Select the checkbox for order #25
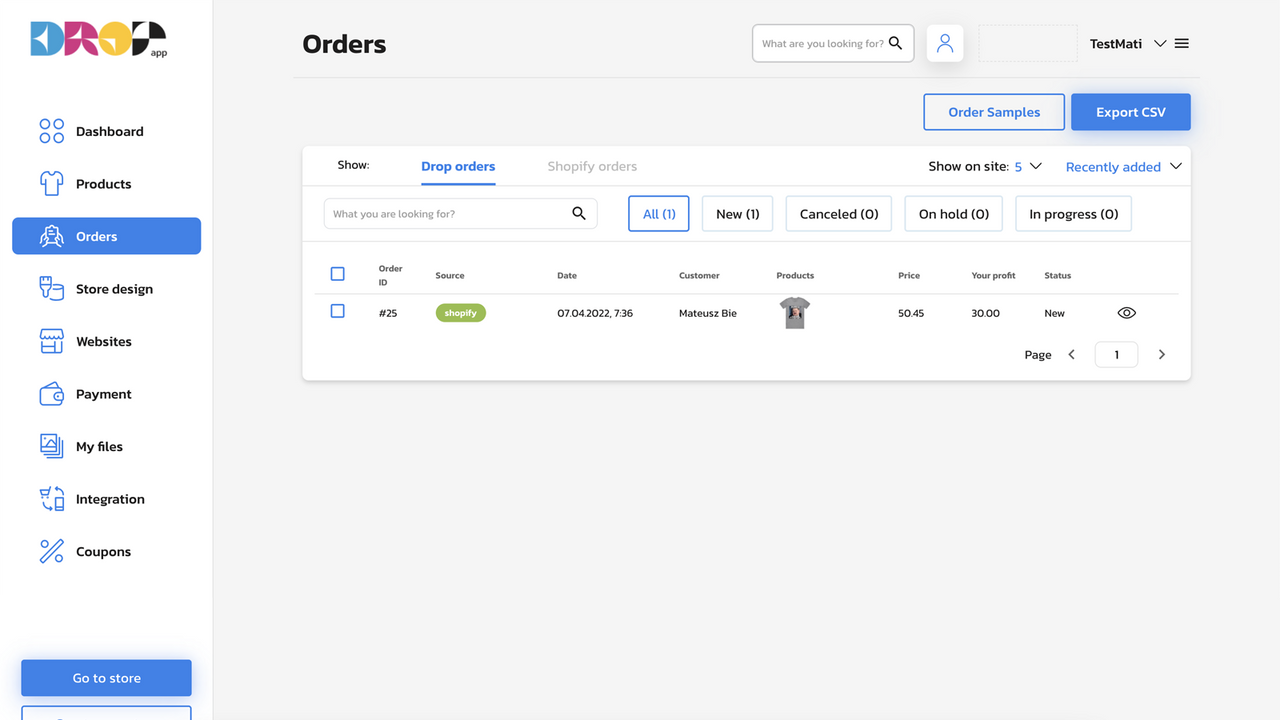The width and height of the screenshot is (1280, 720). pos(337,311)
